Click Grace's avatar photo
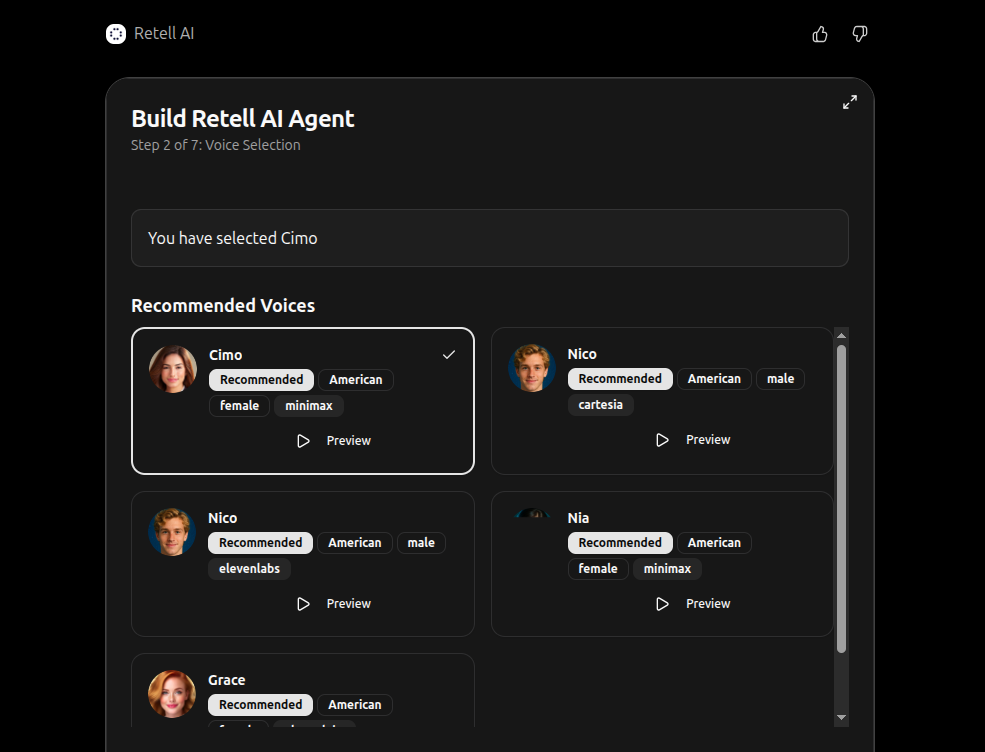Image resolution: width=985 pixels, height=752 pixels. click(172, 694)
